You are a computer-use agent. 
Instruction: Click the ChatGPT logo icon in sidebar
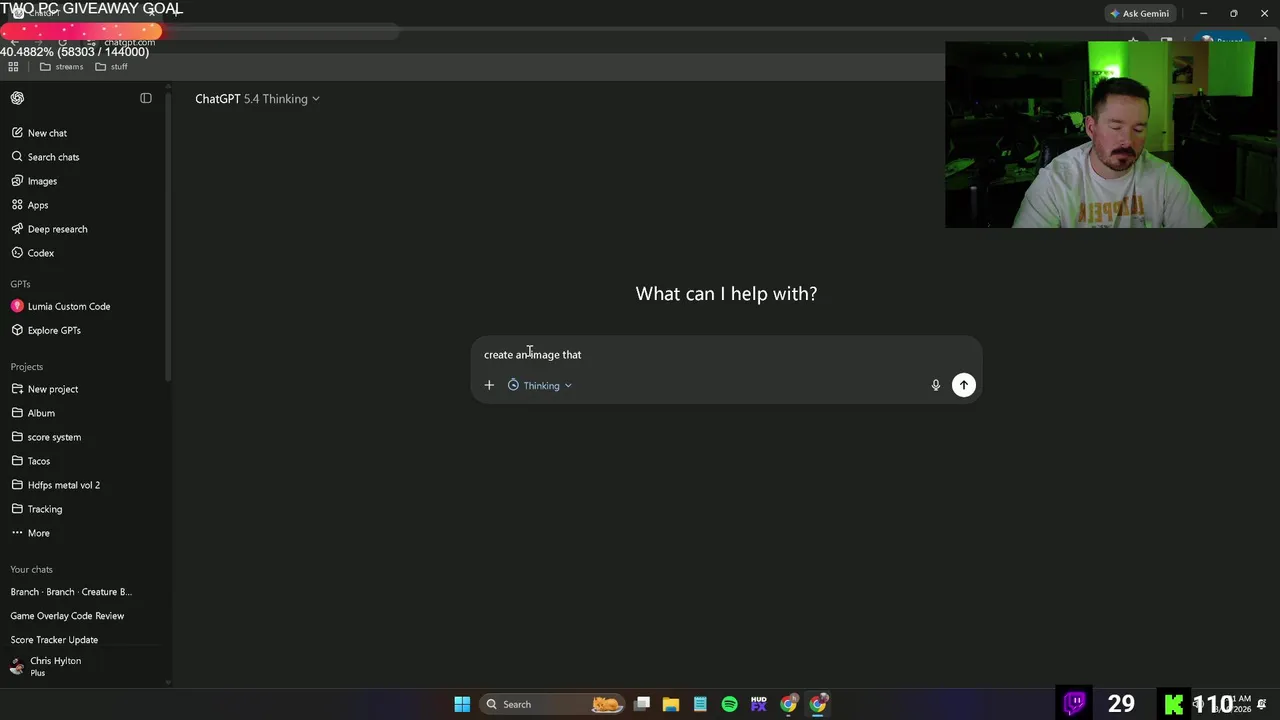click(17, 98)
